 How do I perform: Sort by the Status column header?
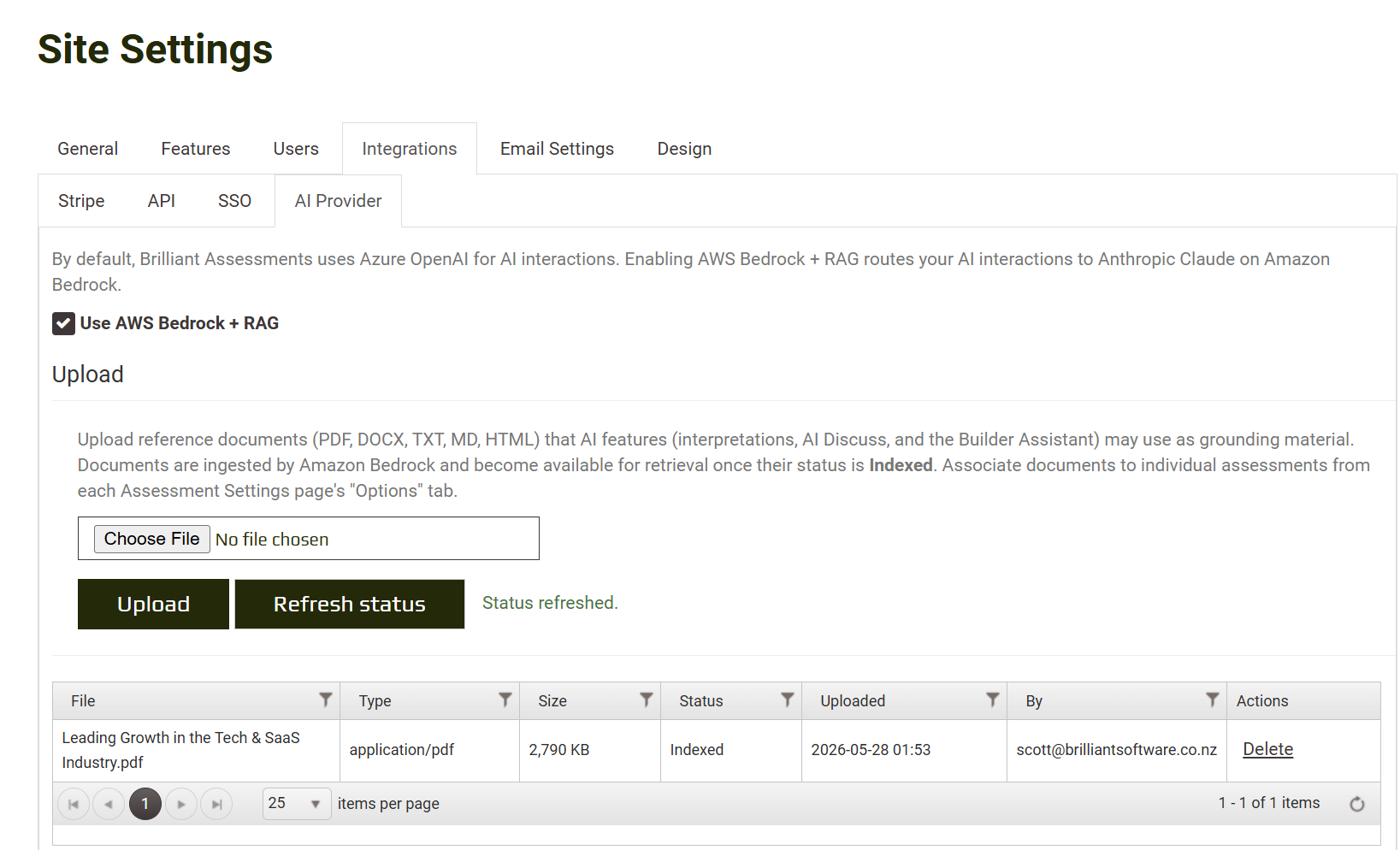[x=701, y=700]
